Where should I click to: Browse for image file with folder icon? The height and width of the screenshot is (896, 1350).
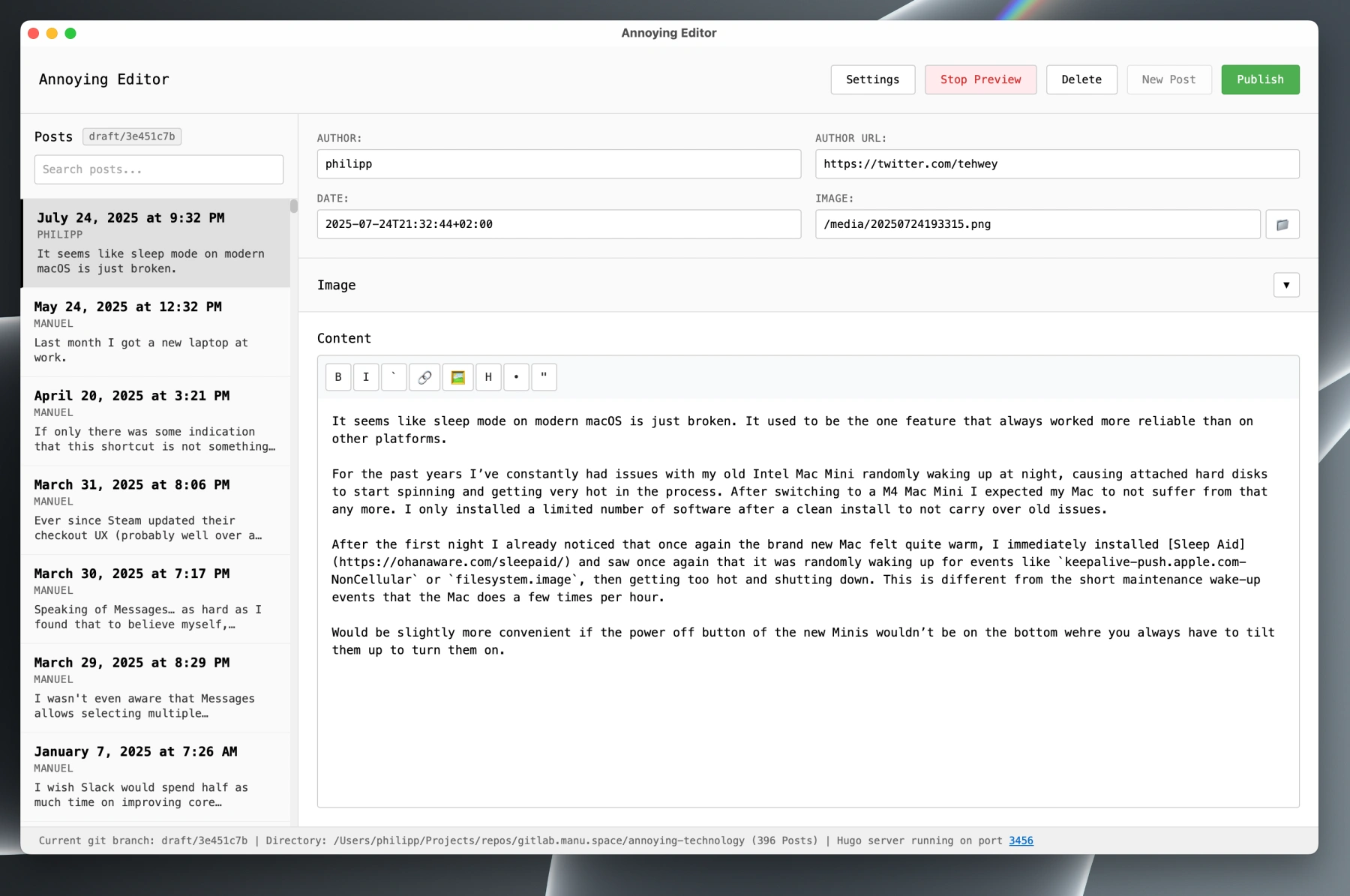[1282, 224]
